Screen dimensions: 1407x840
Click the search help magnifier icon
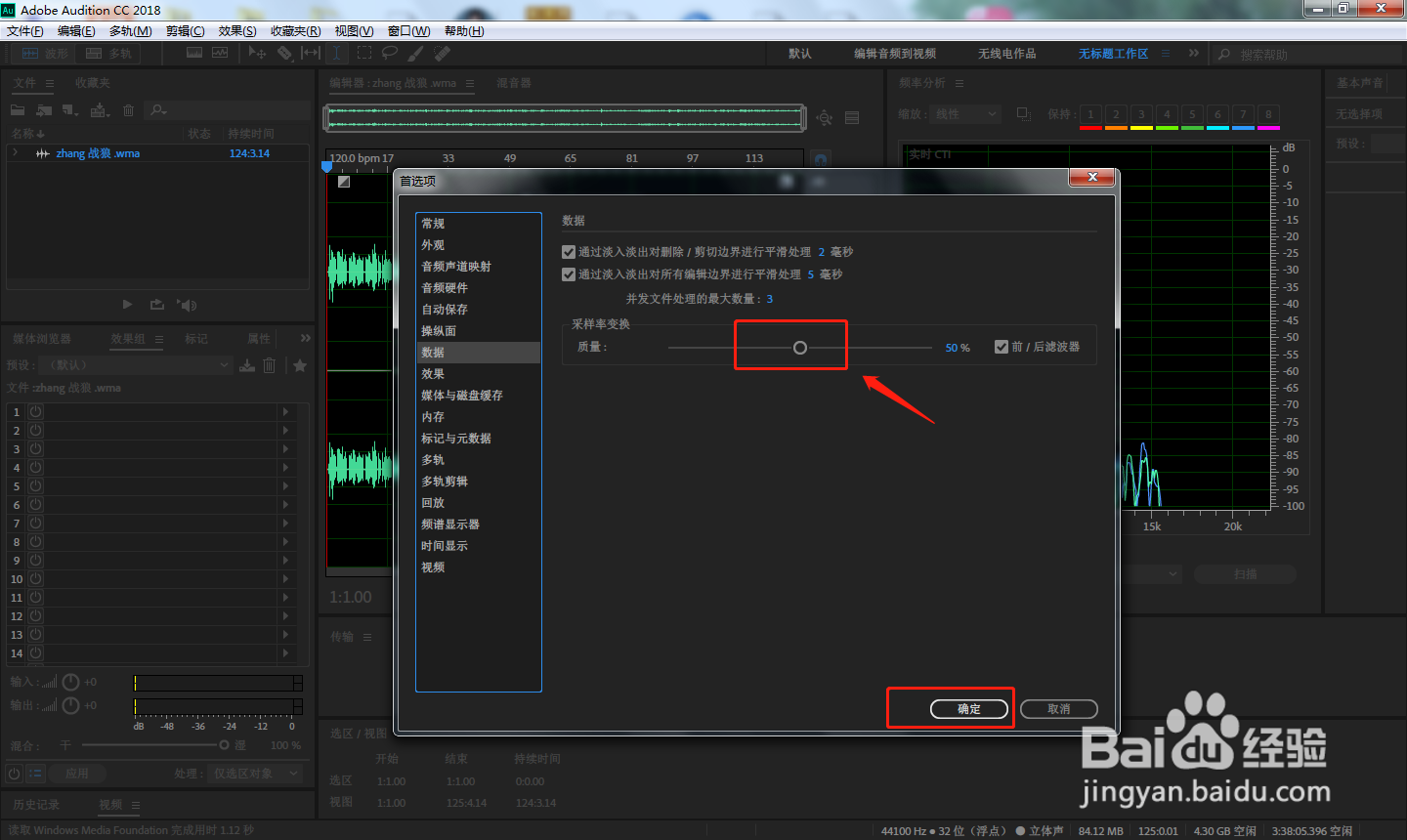[1223, 55]
